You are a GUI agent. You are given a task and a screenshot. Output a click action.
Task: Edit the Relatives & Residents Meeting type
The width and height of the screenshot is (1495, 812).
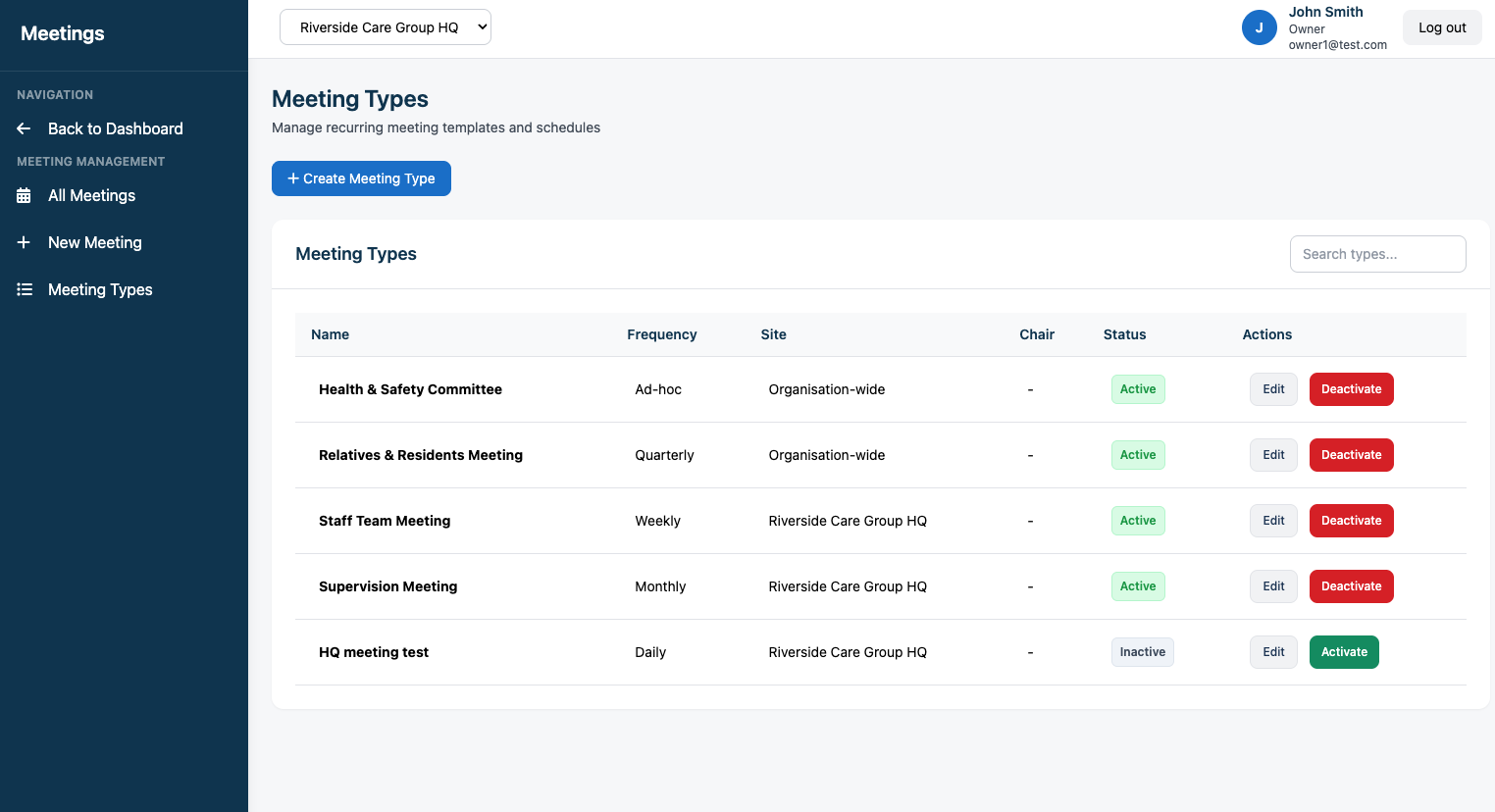[1273, 455]
